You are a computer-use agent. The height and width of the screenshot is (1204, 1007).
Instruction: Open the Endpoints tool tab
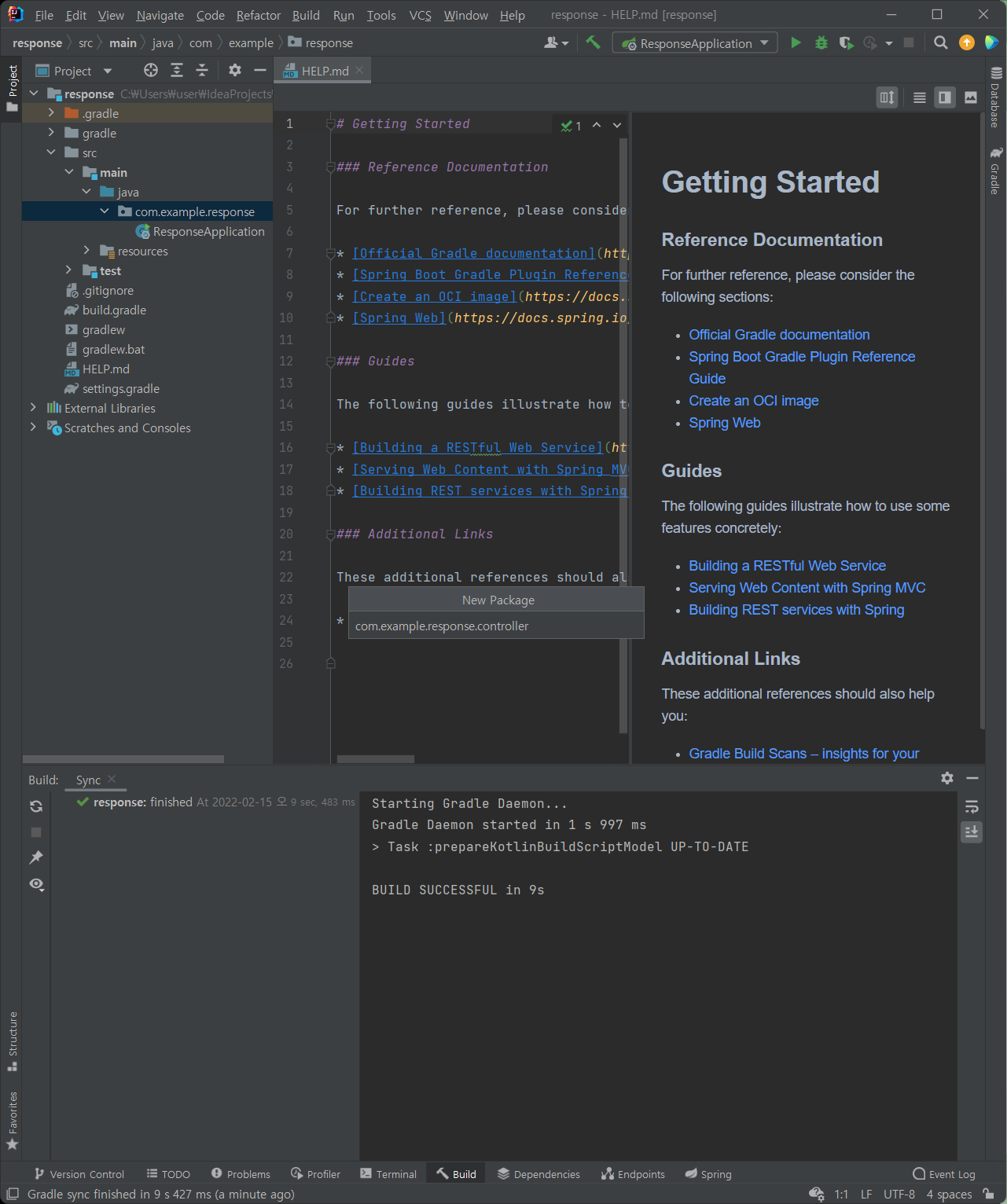click(x=633, y=1174)
